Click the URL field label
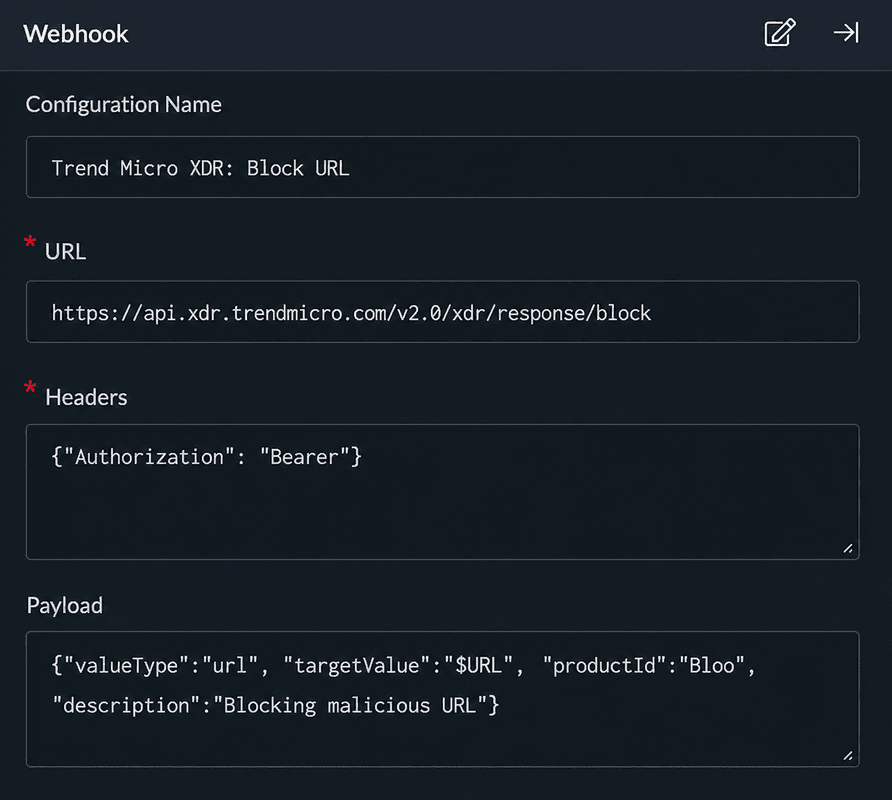The width and height of the screenshot is (892, 800). (65, 251)
